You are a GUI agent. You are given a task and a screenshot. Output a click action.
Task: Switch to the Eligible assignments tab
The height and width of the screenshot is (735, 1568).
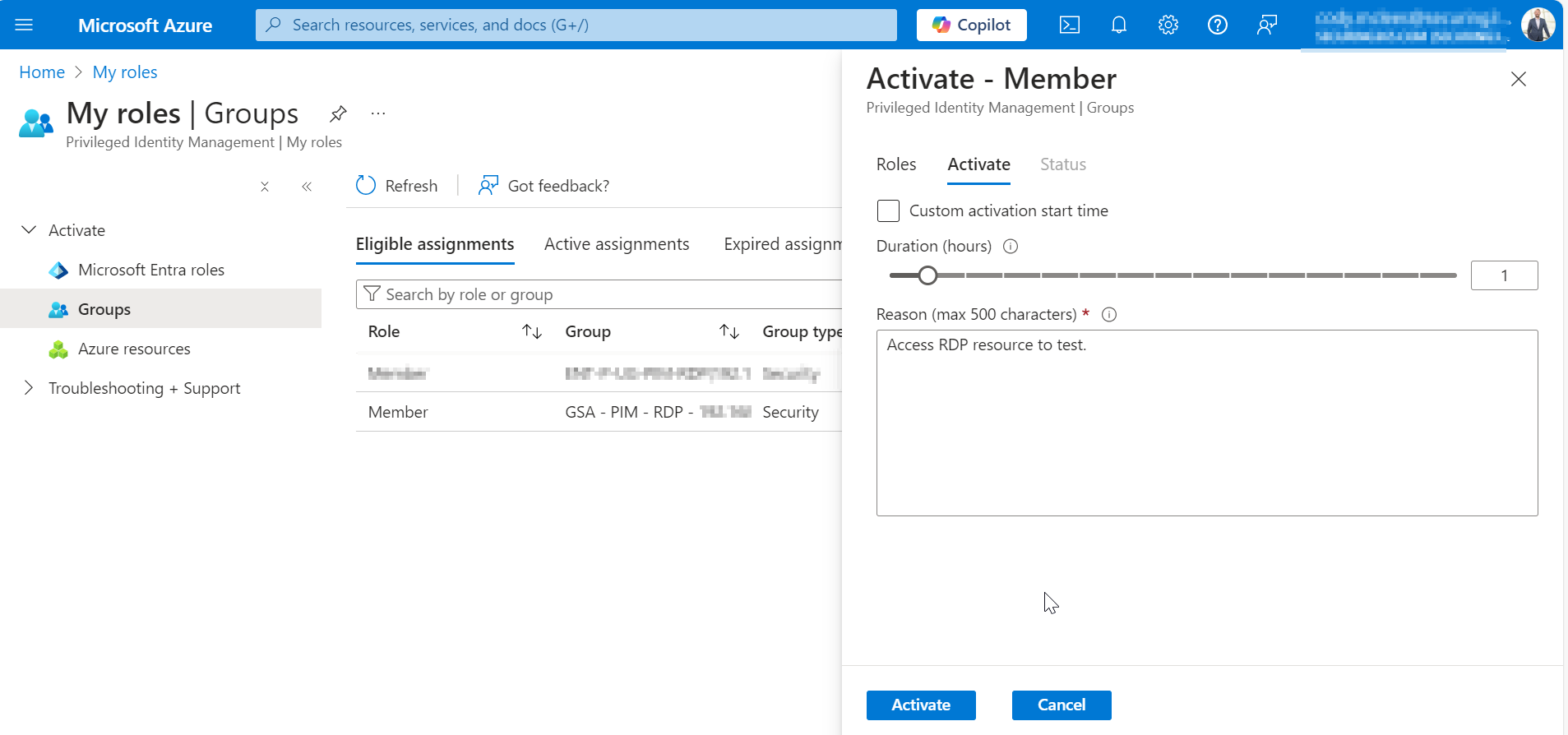pyautogui.click(x=435, y=244)
